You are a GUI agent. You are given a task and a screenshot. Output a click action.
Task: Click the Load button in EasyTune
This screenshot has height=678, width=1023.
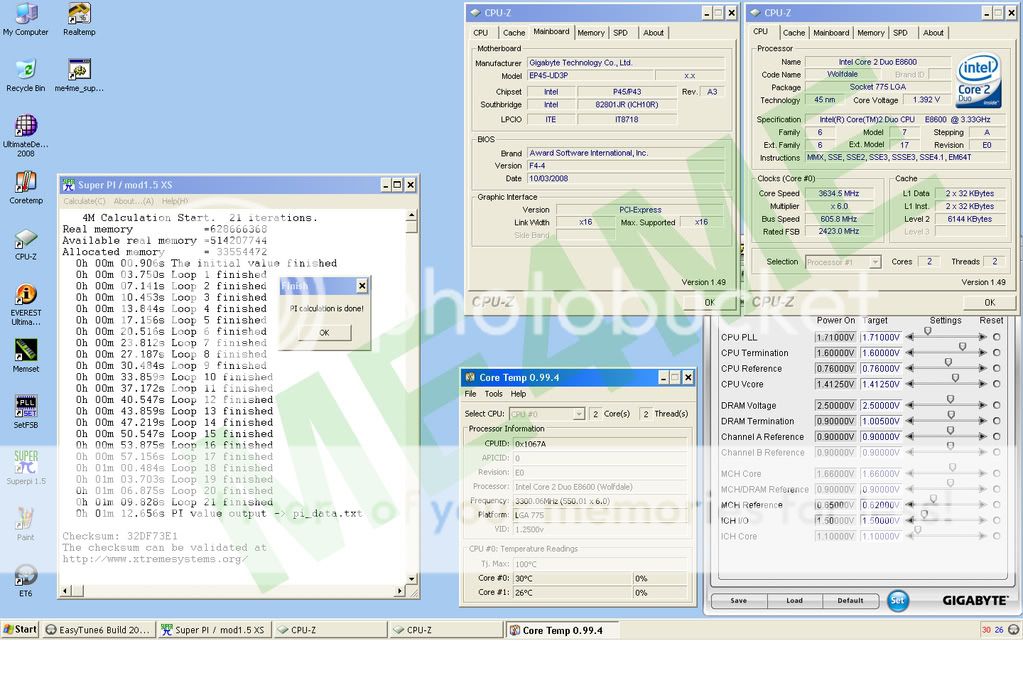click(795, 601)
